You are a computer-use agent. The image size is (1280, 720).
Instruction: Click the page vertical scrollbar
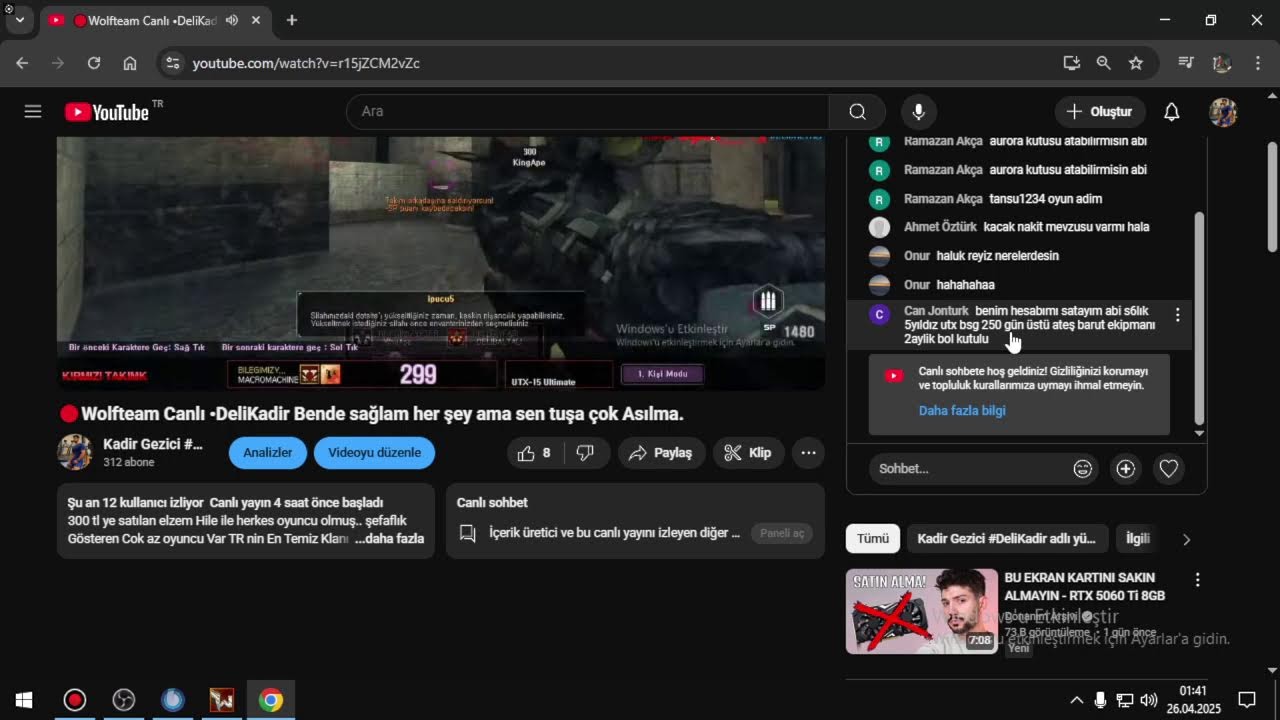point(1272,196)
